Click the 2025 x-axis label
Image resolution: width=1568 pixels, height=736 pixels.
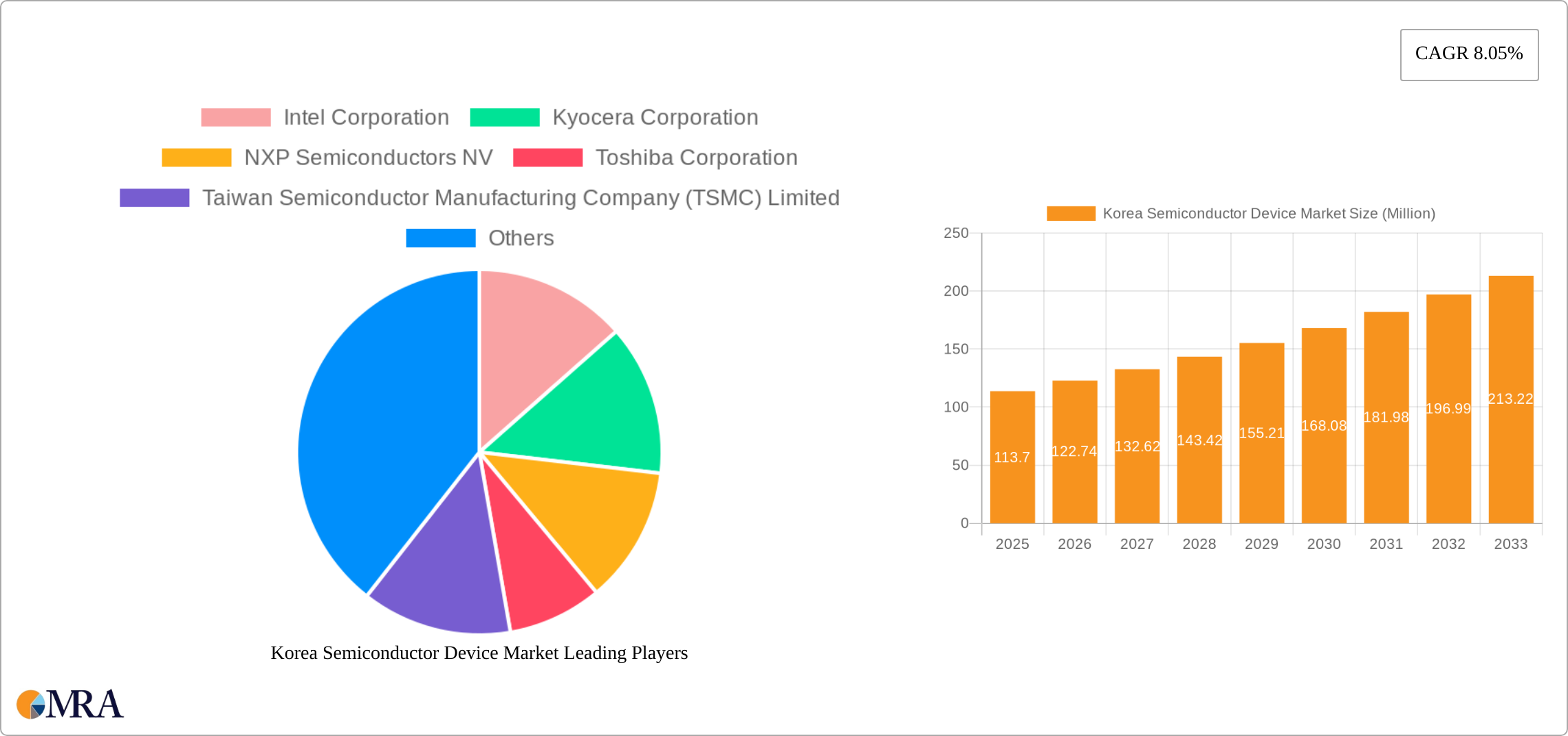(1012, 544)
